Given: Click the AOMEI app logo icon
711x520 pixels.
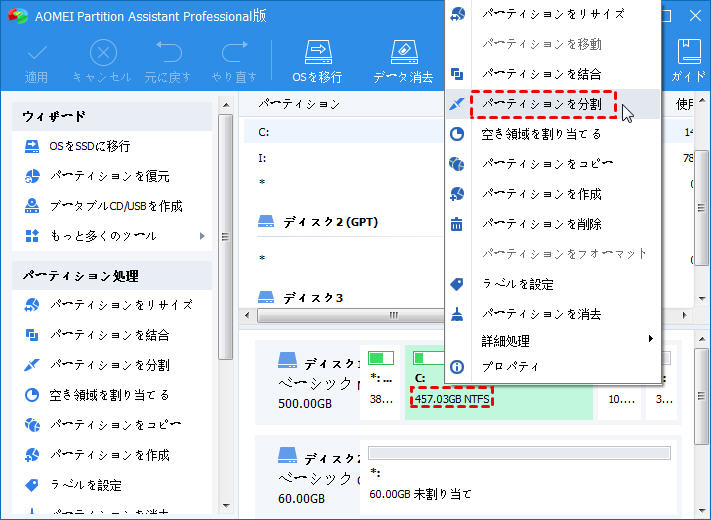Looking at the screenshot, I should tap(17, 16).
